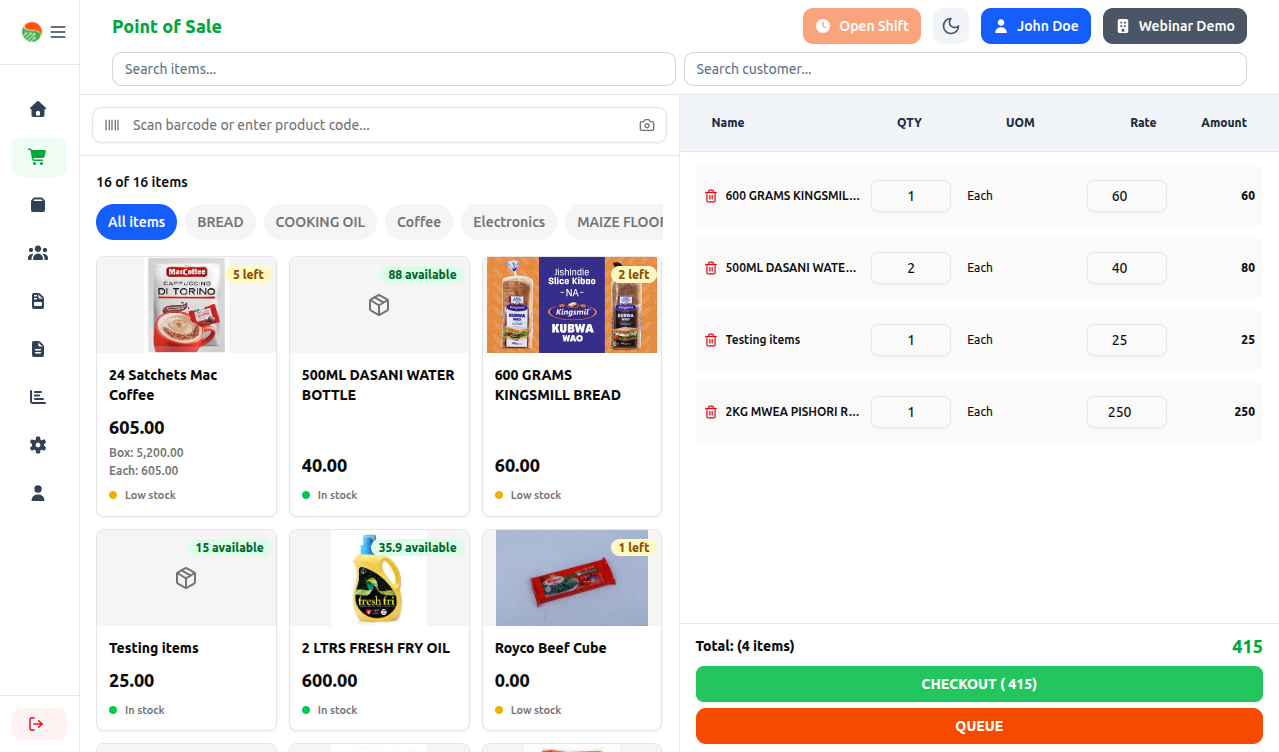The image size is (1279, 752).
Task: Click the camera barcode scan icon
Action: [647, 125]
